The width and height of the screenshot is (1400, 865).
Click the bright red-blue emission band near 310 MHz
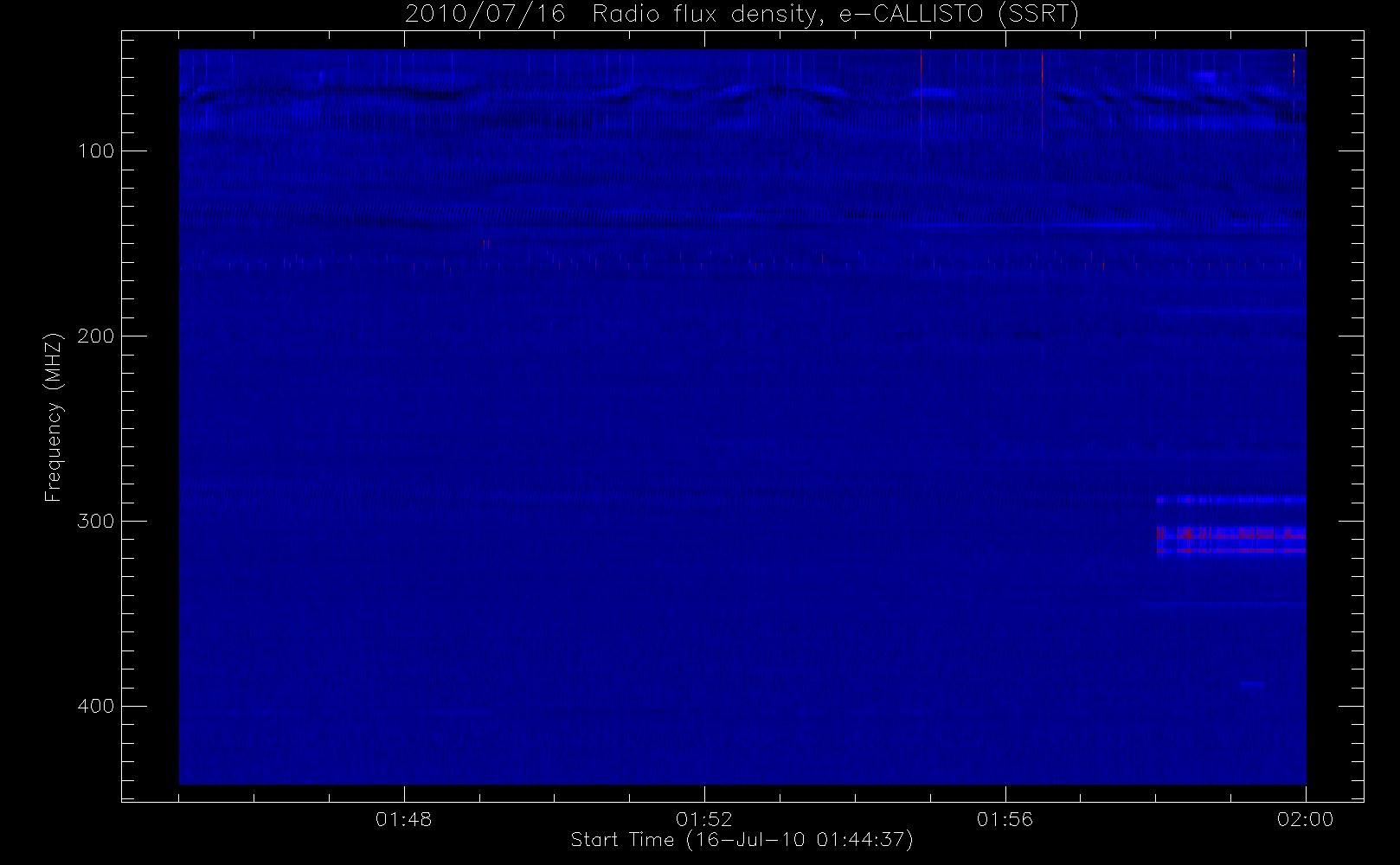(1230, 540)
